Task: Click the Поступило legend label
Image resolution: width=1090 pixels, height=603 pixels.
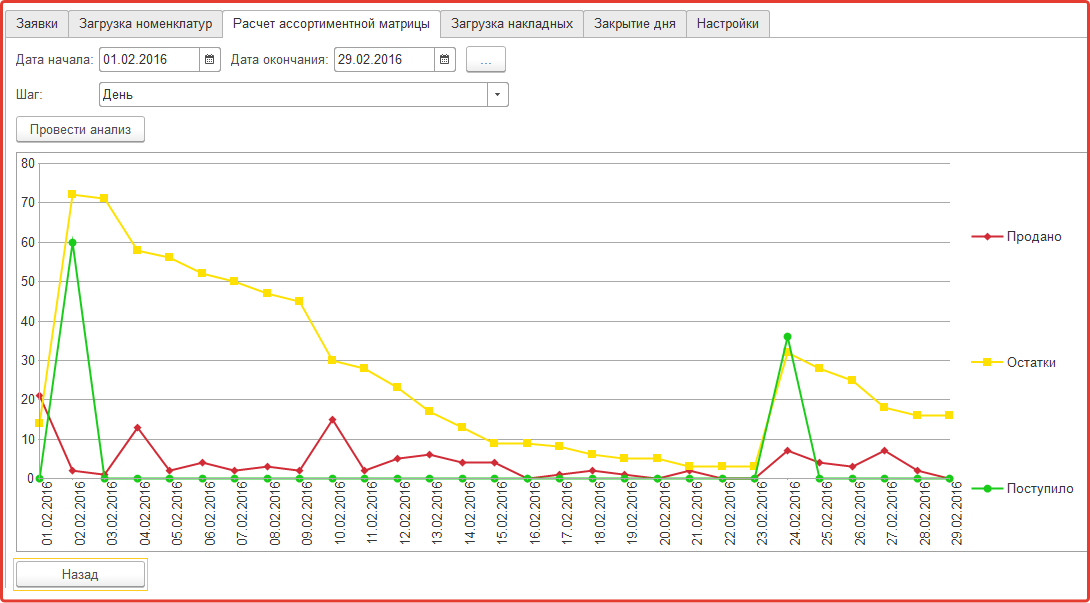Action: (1040, 488)
